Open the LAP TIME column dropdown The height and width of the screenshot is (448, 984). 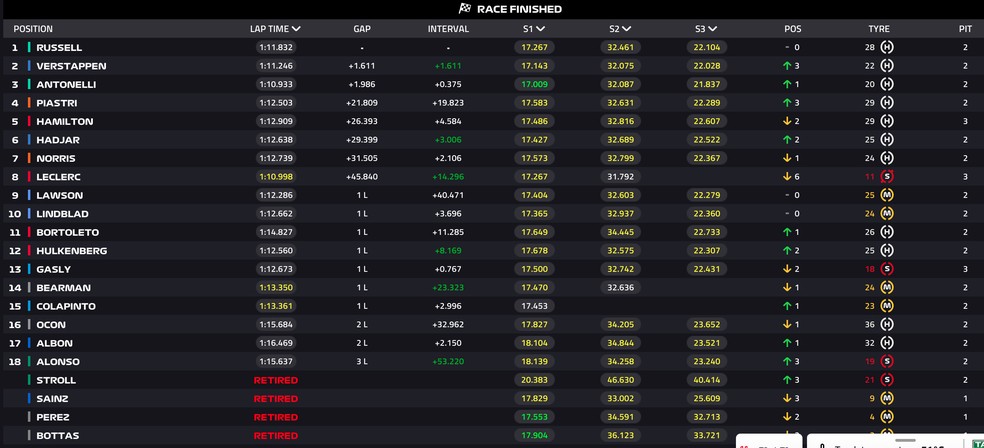coord(296,29)
